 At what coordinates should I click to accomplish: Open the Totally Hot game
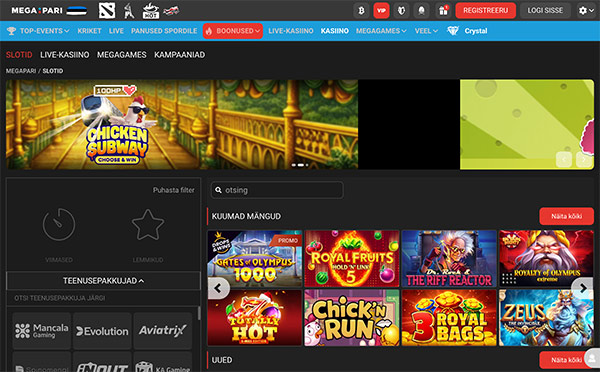click(x=254, y=318)
